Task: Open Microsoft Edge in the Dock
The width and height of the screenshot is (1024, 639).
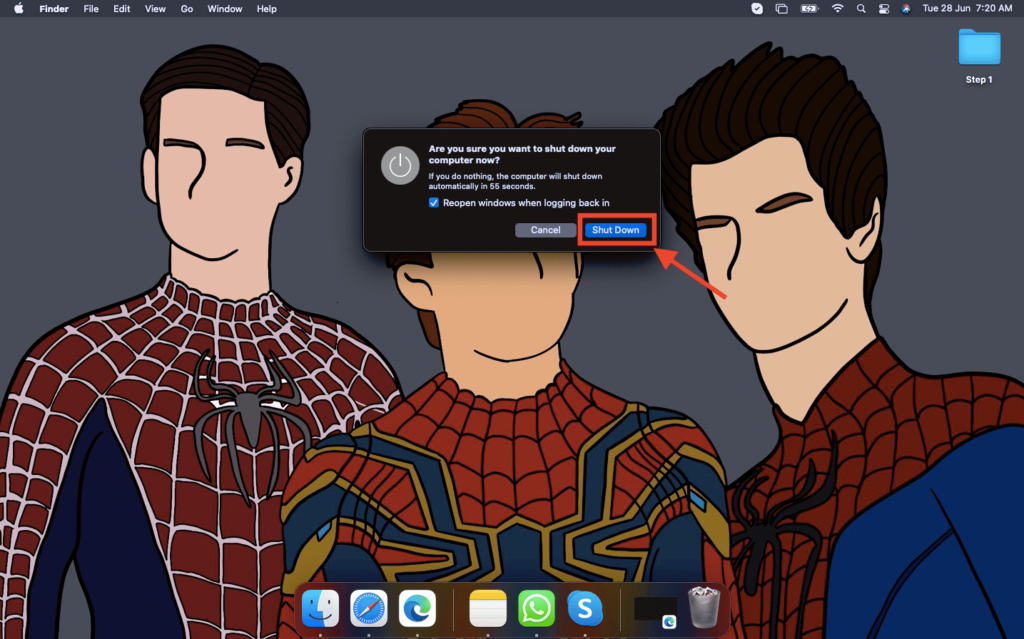Action: 417,607
